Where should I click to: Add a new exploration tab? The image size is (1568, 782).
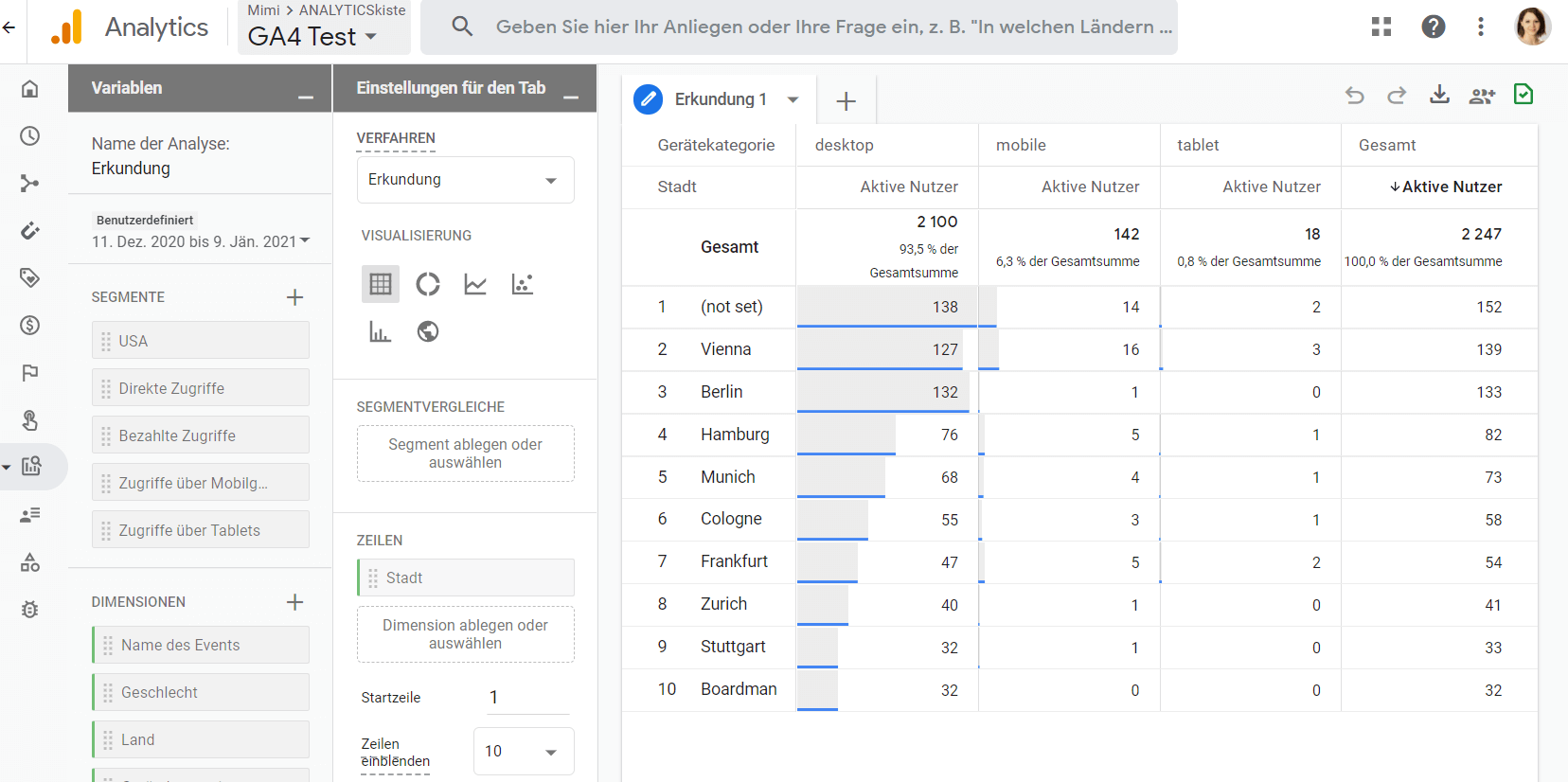click(846, 100)
